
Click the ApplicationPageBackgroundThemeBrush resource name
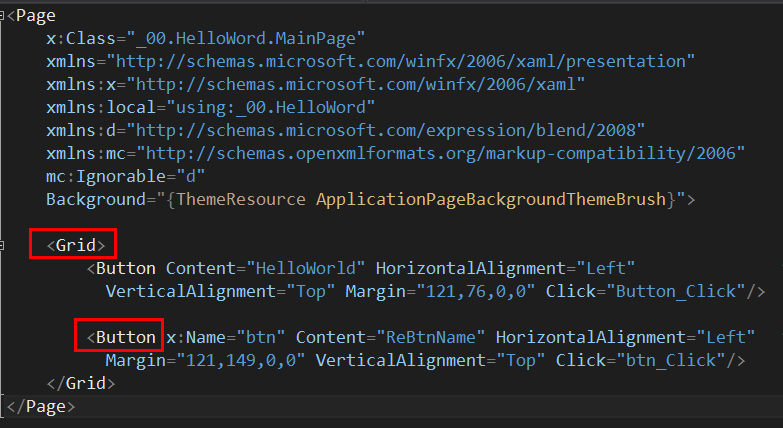pyautogui.click(x=491, y=199)
